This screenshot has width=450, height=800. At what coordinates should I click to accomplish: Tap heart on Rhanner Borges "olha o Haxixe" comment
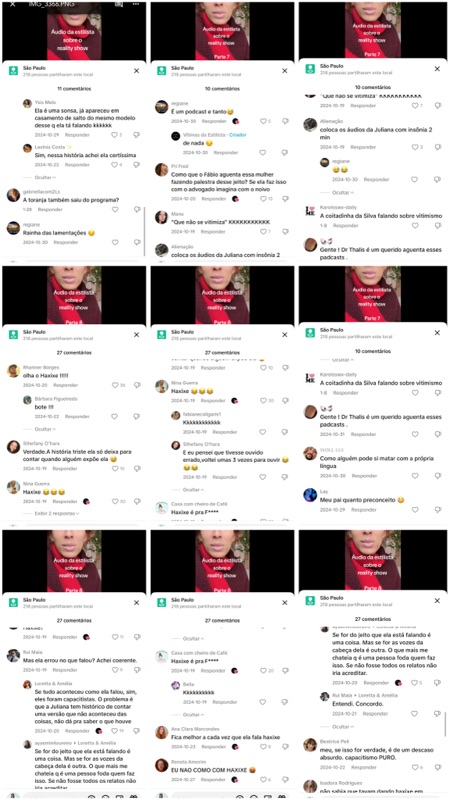pos(115,385)
